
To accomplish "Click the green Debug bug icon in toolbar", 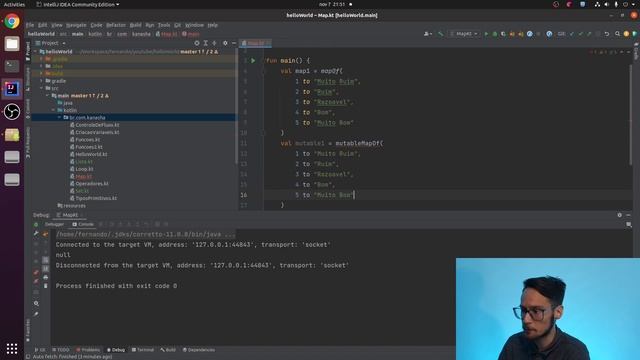I will point(495,34).
